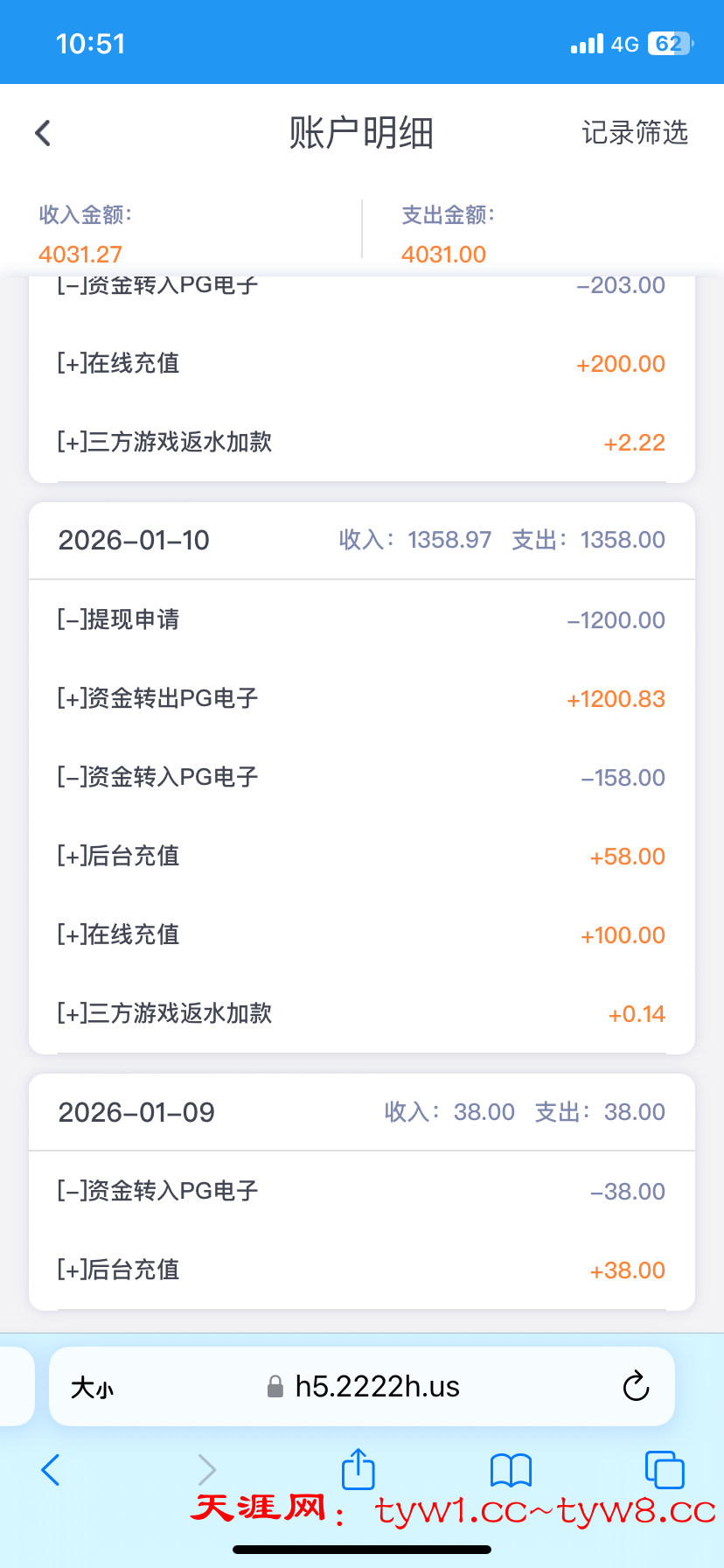This screenshot has height=1568, width=724.
Task: Tap the 资金转入PG电子 -38.00 entry
Action: (x=361, y=1191)
